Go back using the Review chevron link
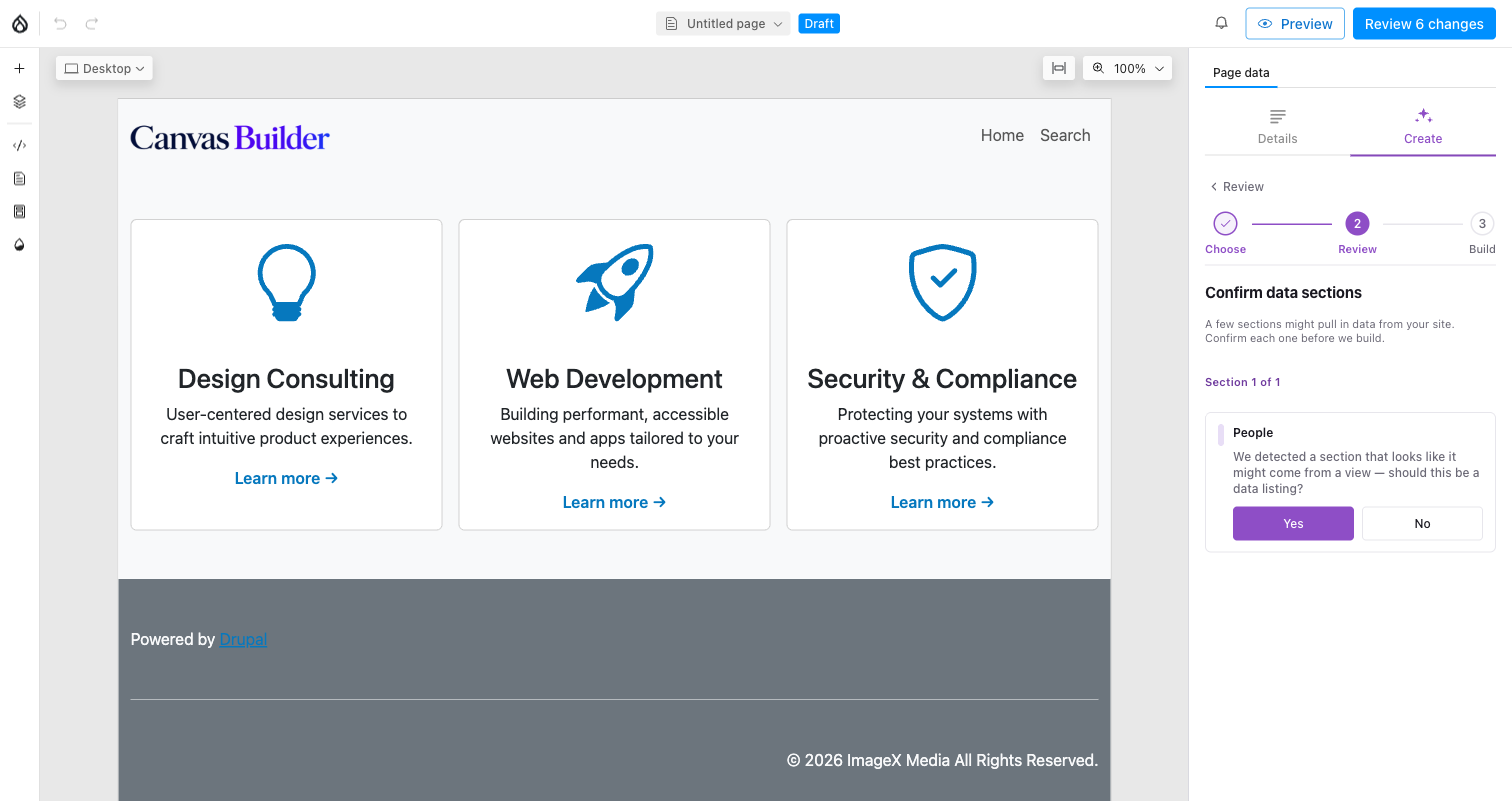1512x801 pixels. (x=1237, y=187)
